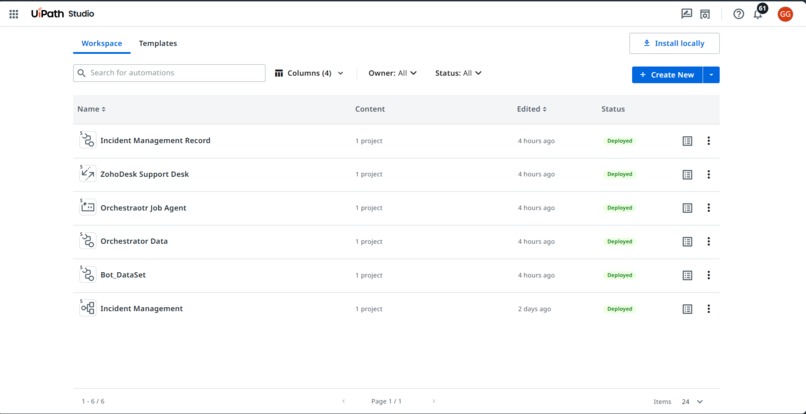The image size is (806, 414).
Task: Switch to the Templates tab
Action: coord(158,44)
